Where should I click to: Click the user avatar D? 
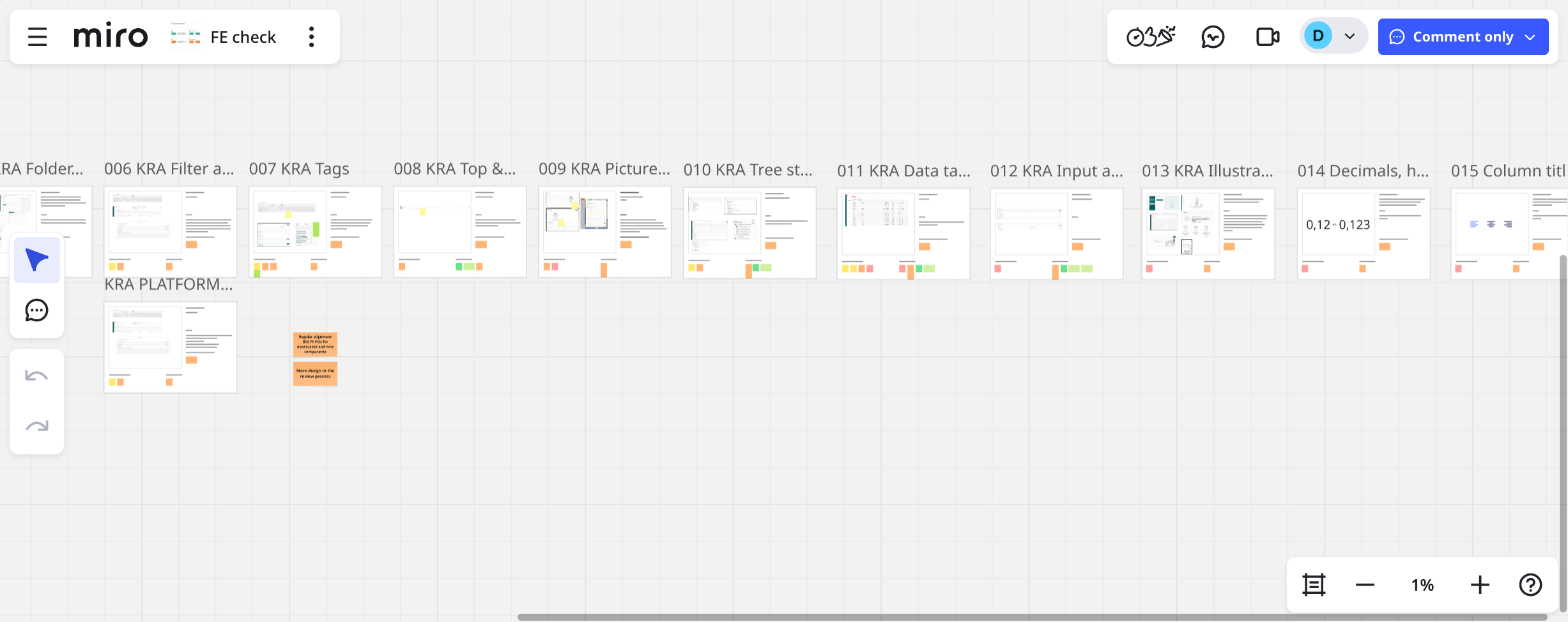coord(1318,36)
